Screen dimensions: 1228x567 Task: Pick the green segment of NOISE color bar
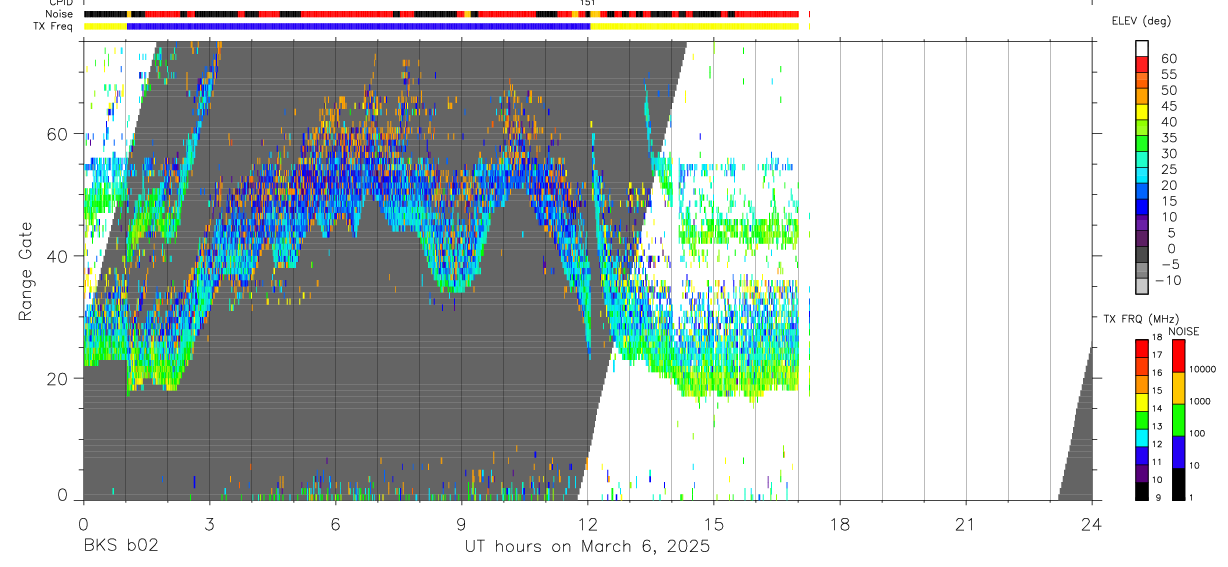click(1177, 420)
